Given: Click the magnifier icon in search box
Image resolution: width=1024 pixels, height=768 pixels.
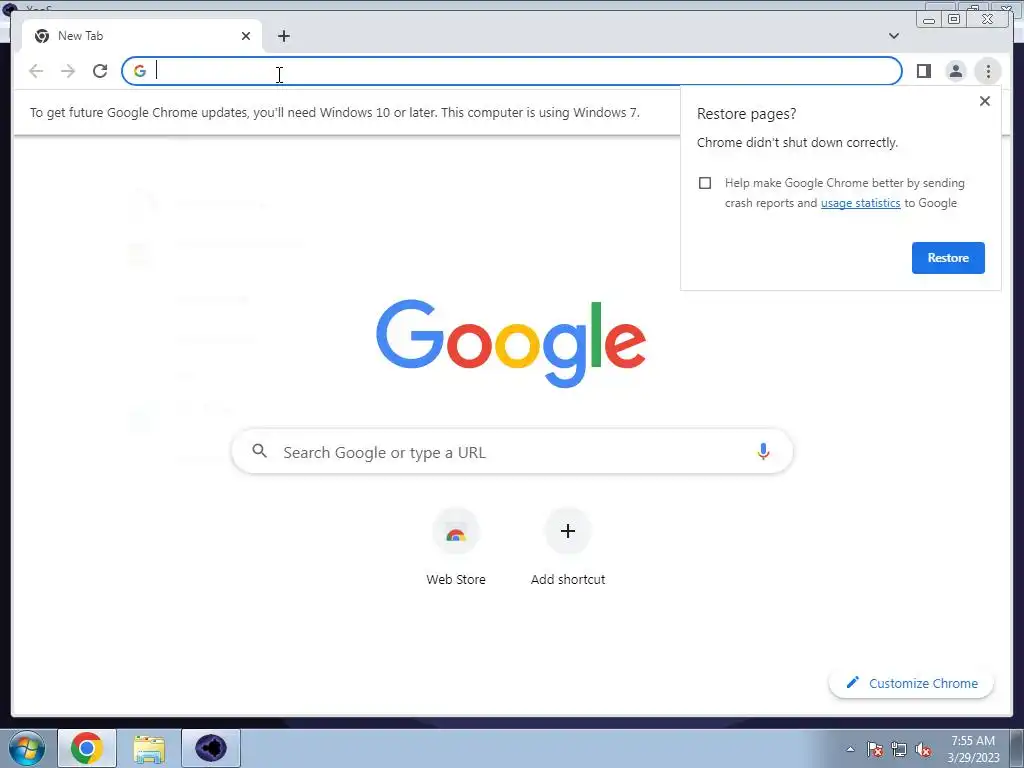Looking at the screenshot, I should click(x=259, y=451).
